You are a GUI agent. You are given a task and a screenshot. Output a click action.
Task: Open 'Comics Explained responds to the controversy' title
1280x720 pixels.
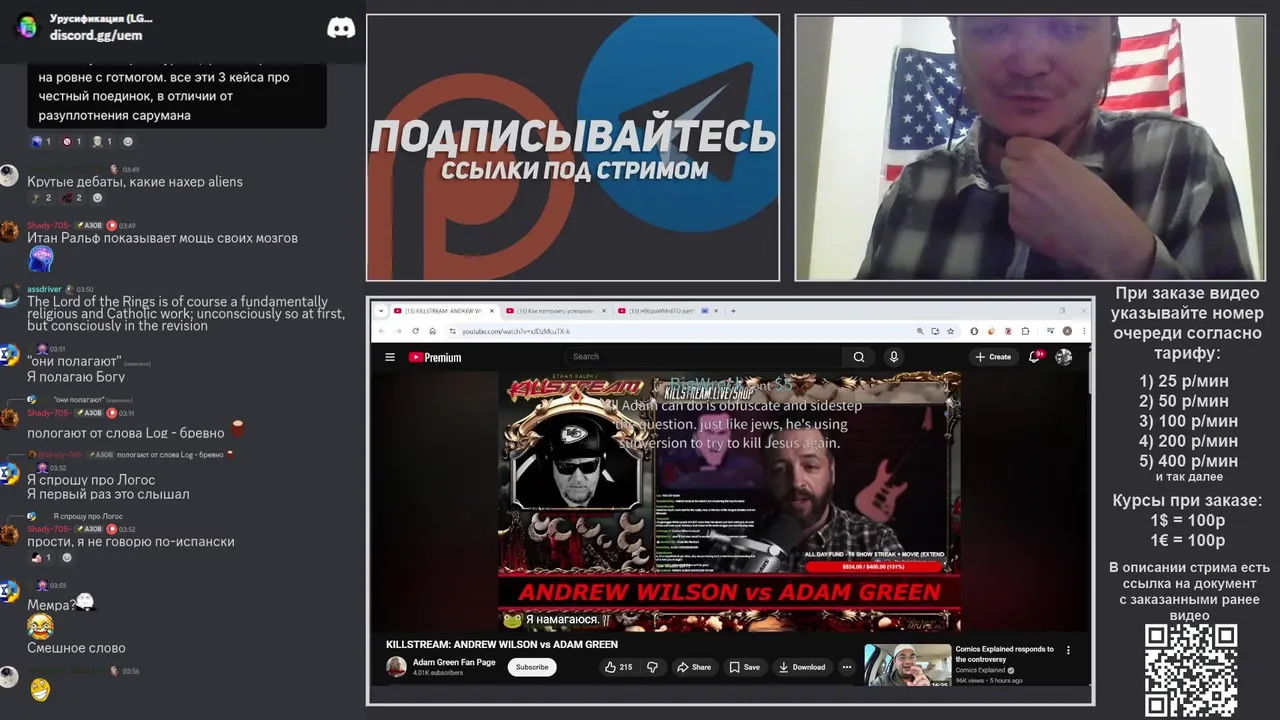1004,654
